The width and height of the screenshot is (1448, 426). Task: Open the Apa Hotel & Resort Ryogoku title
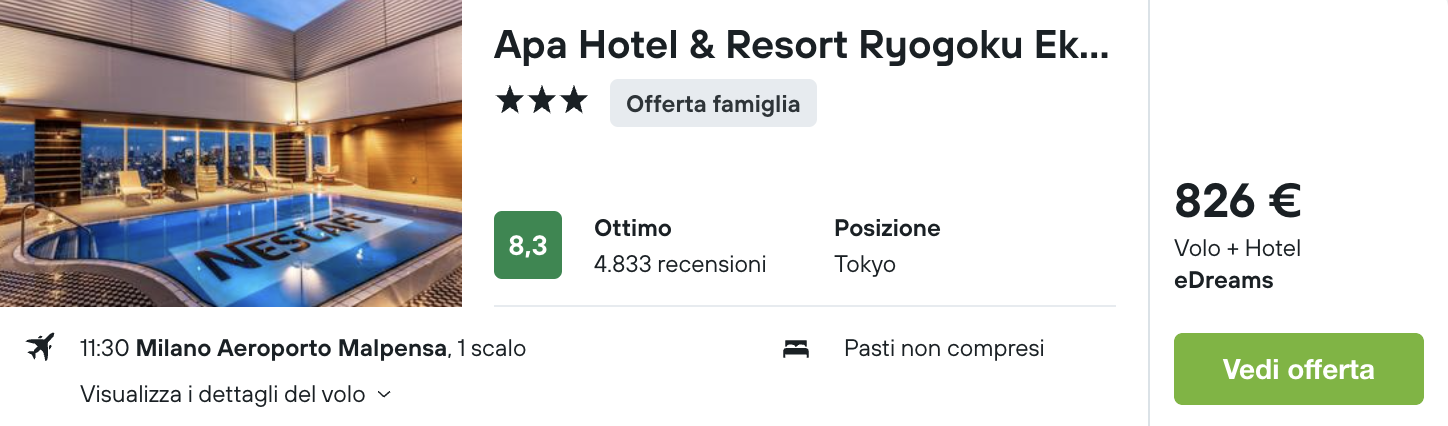point(802,45)
